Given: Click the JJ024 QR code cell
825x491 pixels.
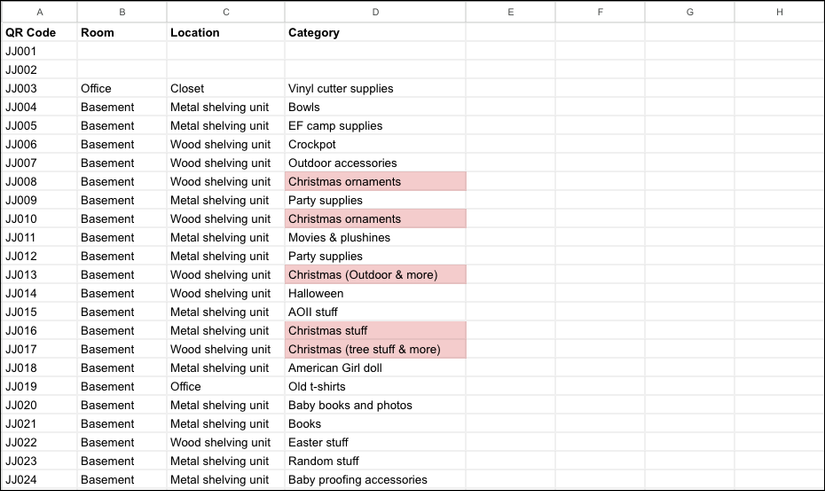Looking at the screenshot, I should [39, 480].
